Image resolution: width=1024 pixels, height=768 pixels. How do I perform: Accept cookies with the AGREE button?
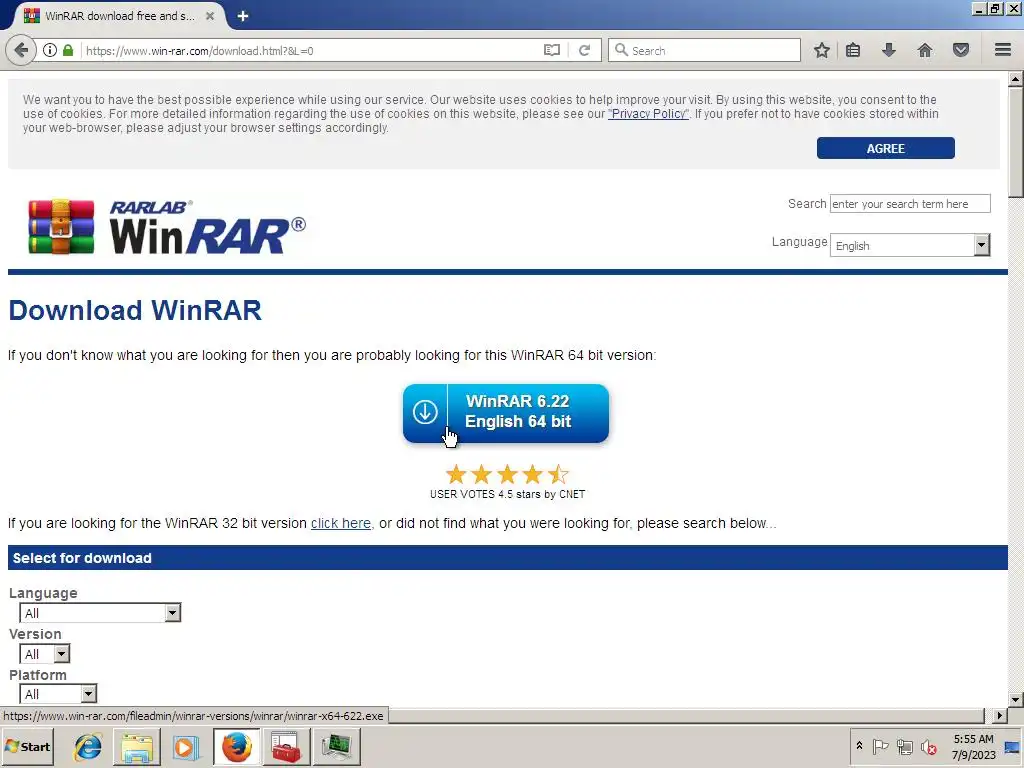[886, 148]
